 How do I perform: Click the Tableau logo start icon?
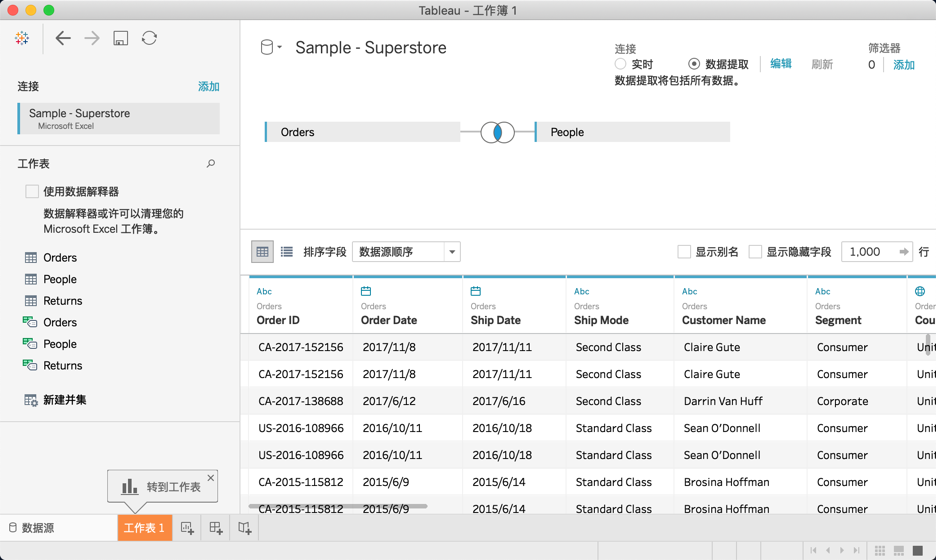pyautogui.click(x=22, y=38)
